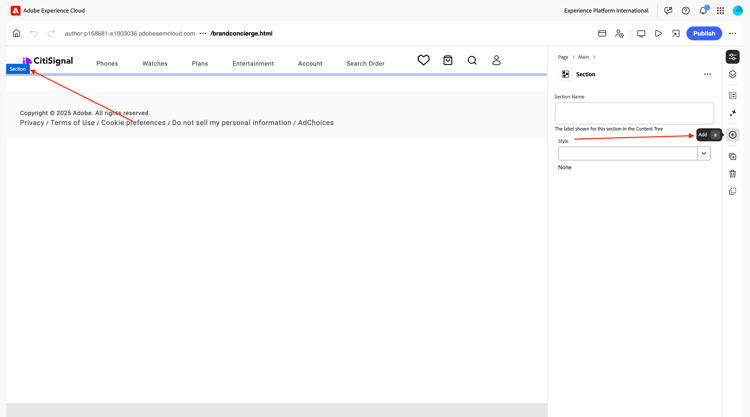Click Main in the breadcrumb
Screen dimensions: 750x417
(584, 57)
